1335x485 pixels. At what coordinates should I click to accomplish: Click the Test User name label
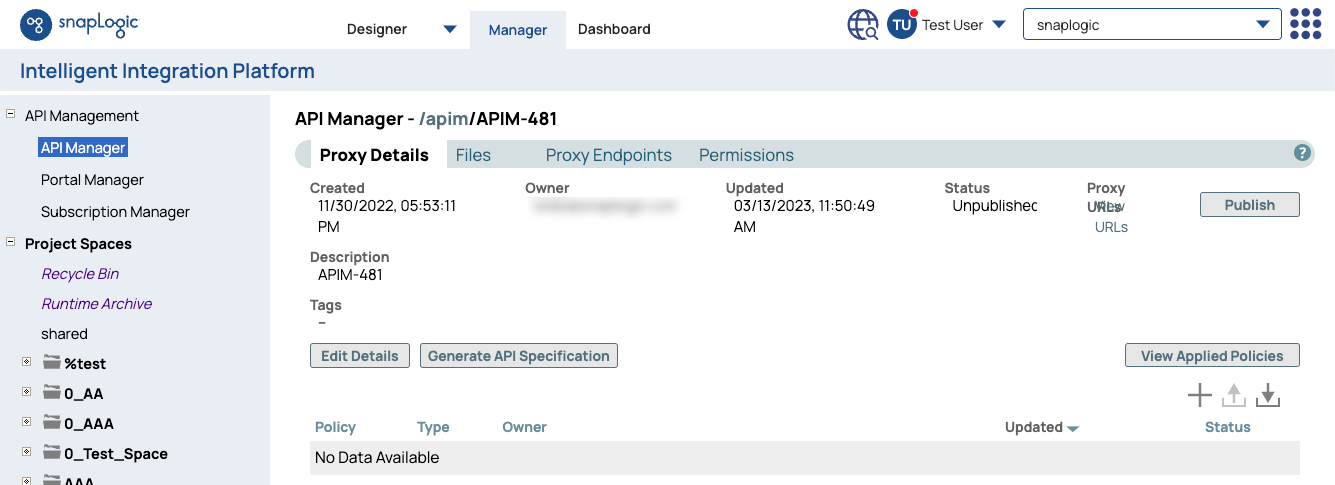pyautogui.click(x=952, y=25)
